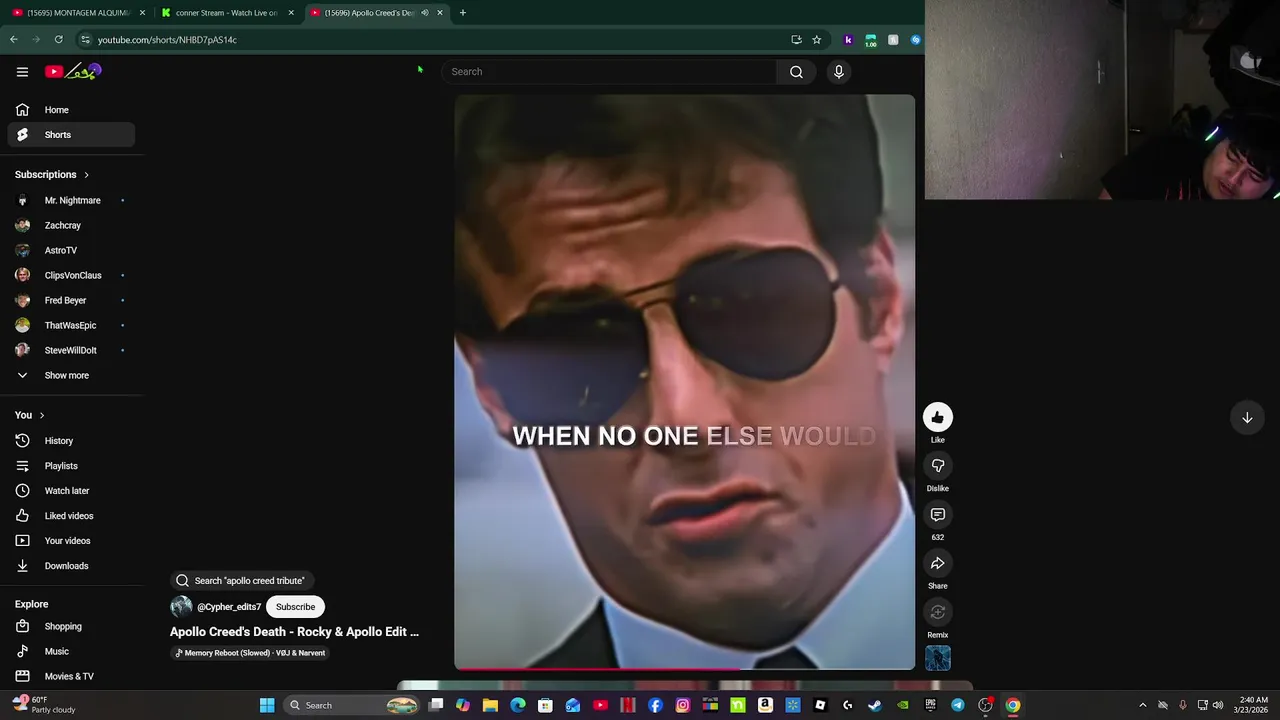Screen dimensions: 1280x720
Task: Expand Show more subscriptions
Action: pos(71,375)
